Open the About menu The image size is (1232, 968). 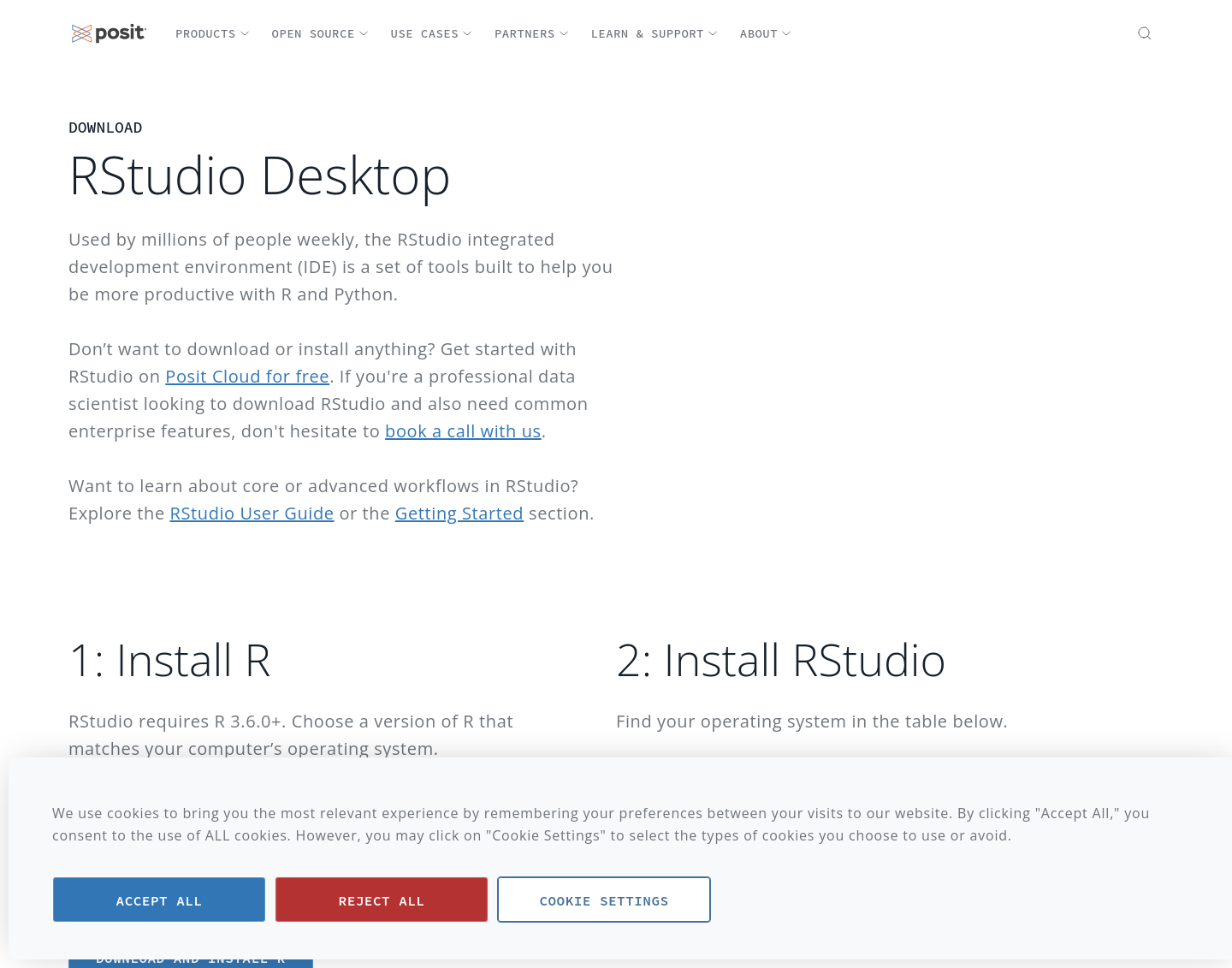[766, 34]
